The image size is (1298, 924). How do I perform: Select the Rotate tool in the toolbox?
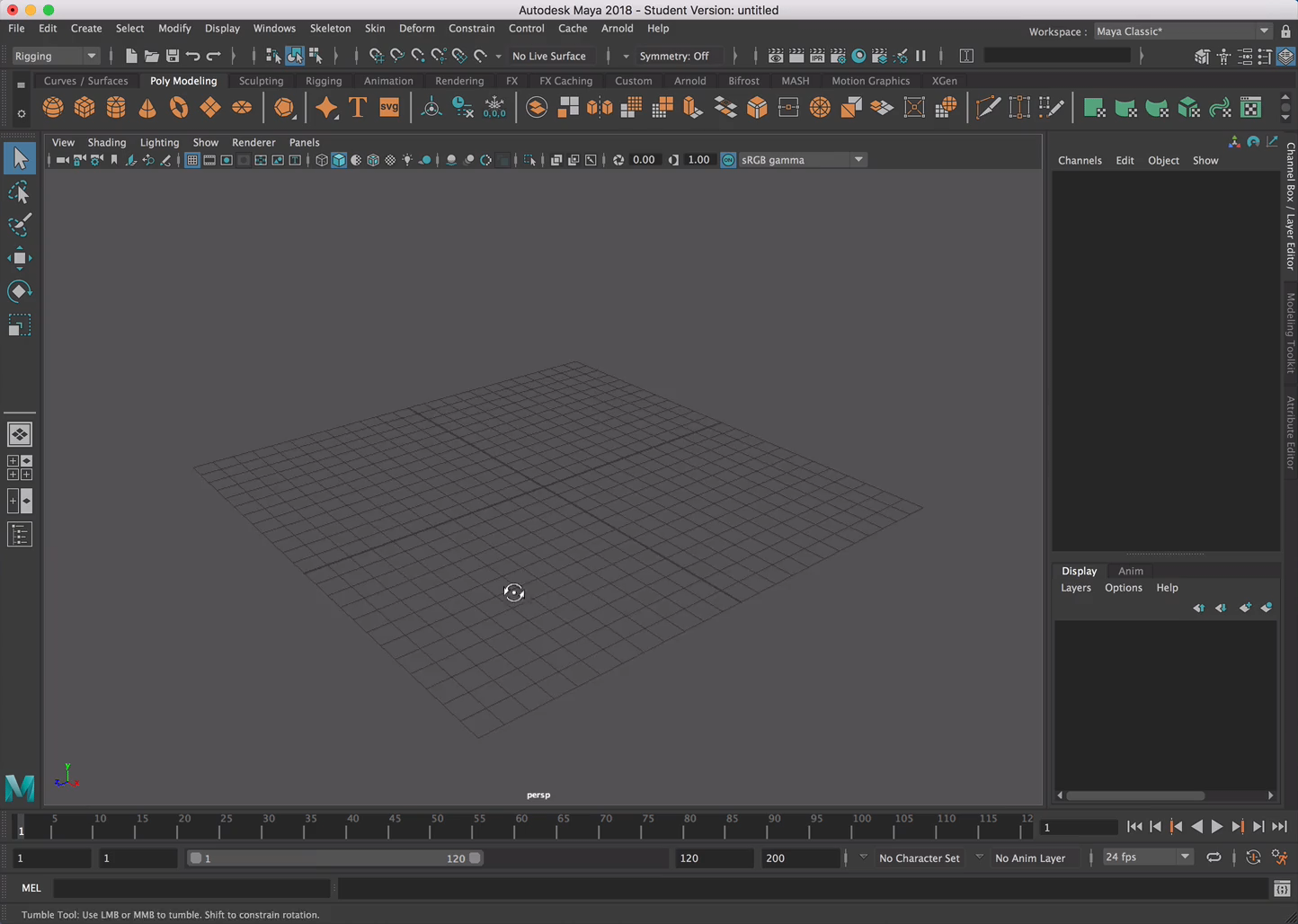click(x=19, y=291)
